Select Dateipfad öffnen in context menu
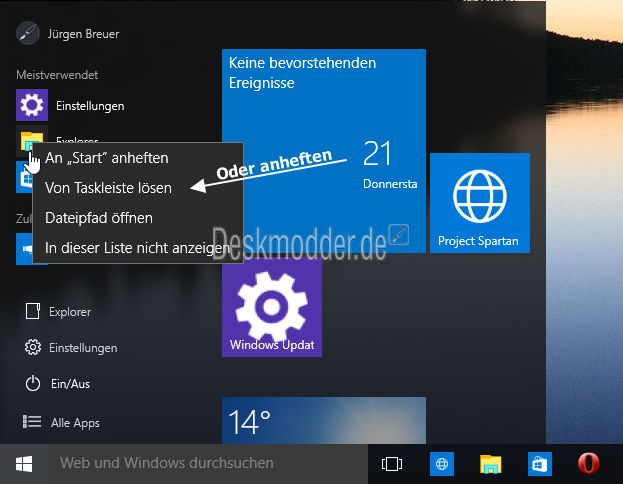Image resolution: width=623 pixels, height=484 pixels. coord(137,218)
